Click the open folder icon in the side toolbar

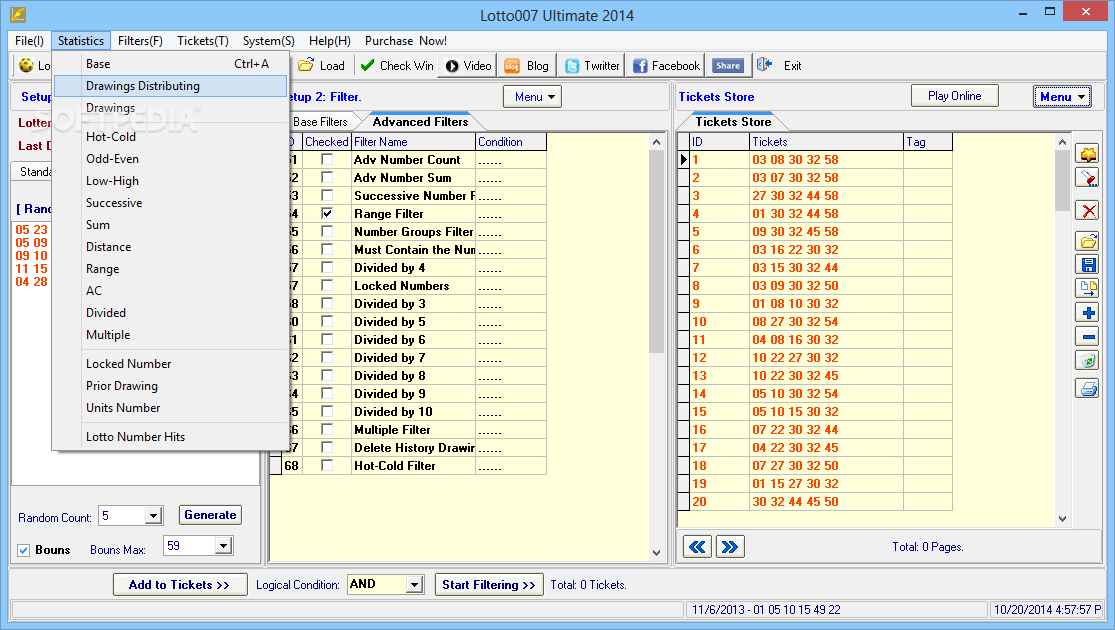[x=1088, y=241]
